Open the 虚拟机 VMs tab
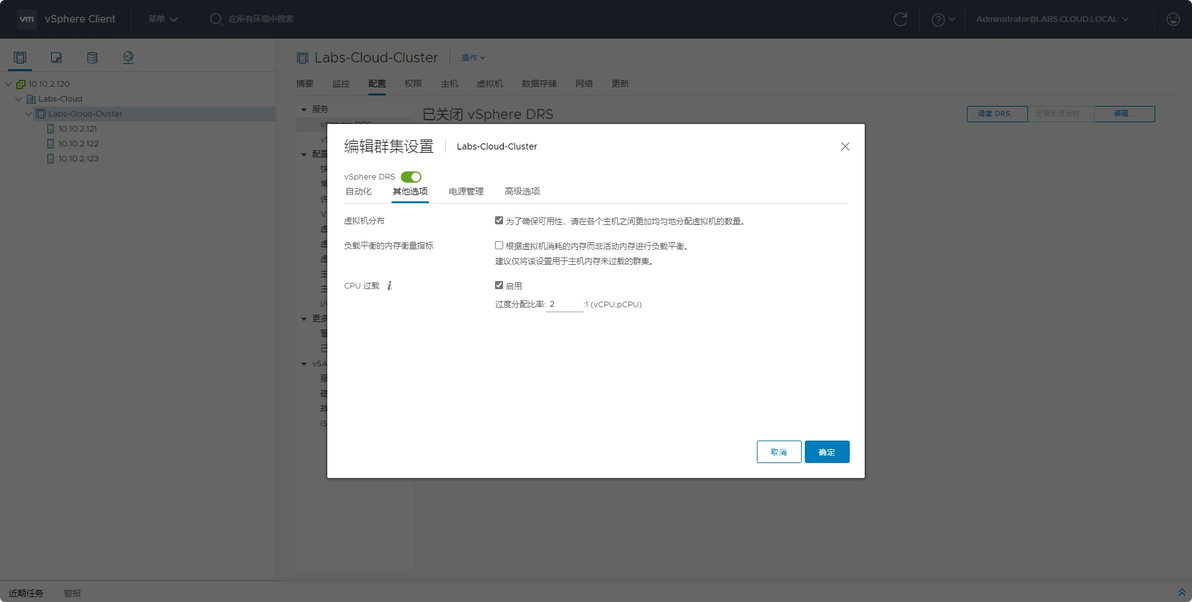1192x602 pixels. [490, 84]
